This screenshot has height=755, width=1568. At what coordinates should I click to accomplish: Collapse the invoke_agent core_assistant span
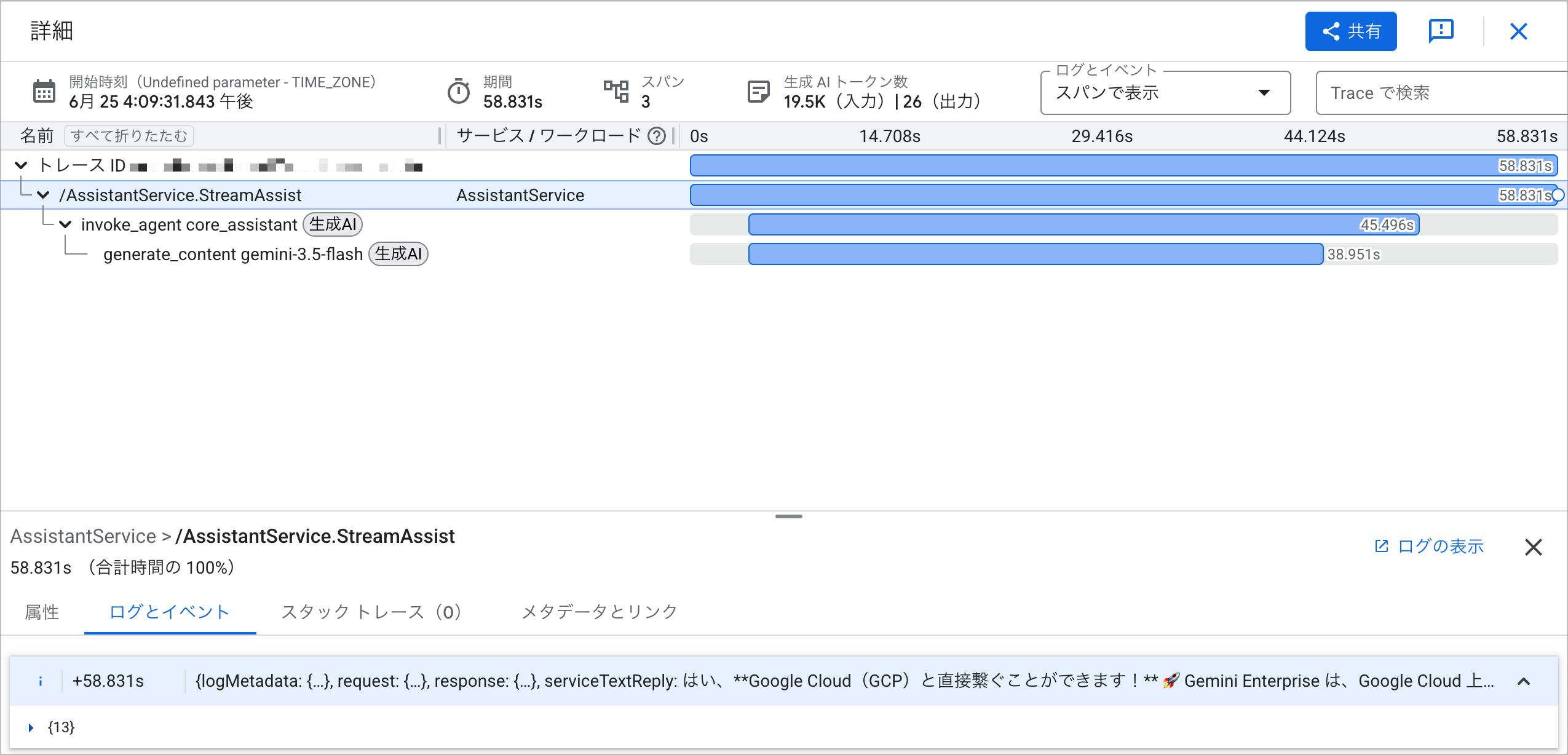[x=65, y=224]
